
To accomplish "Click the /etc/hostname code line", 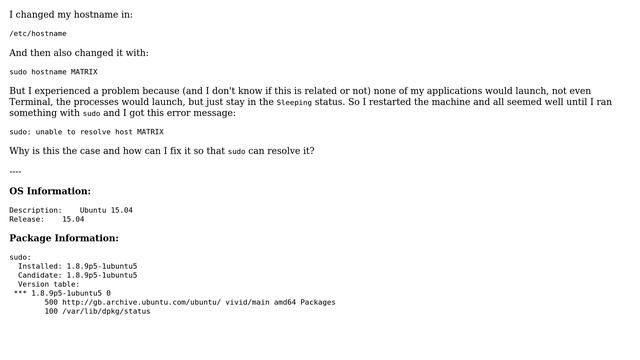I will point(38,33).
